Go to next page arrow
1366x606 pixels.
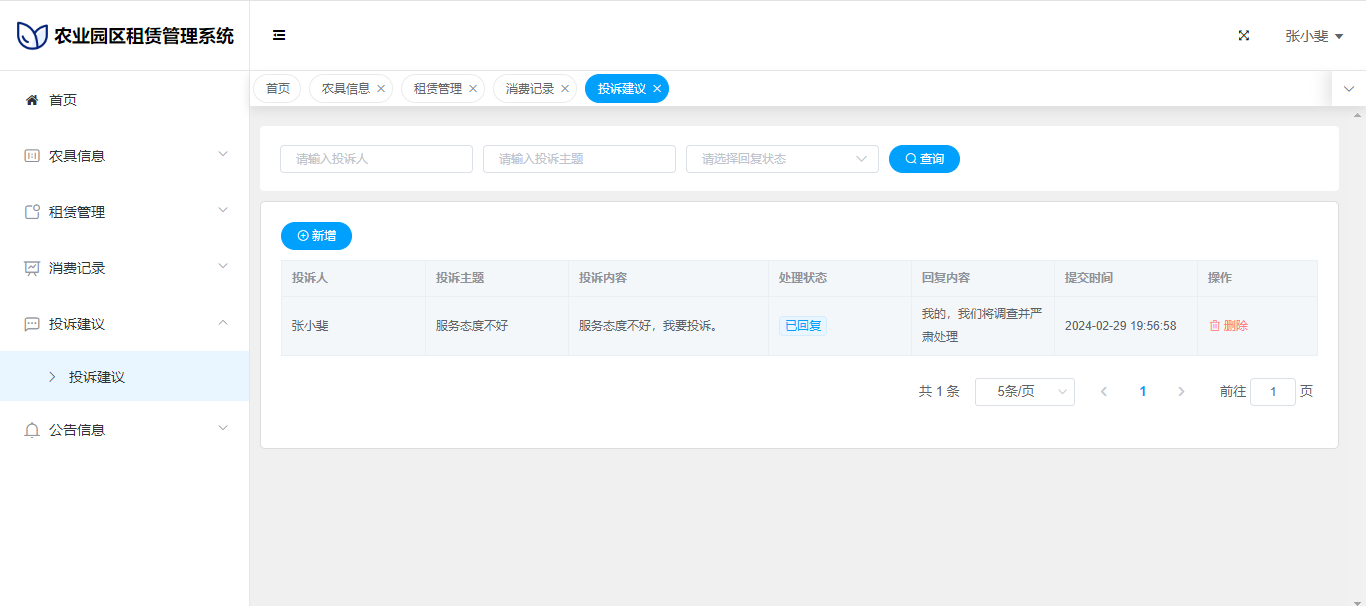(1181, 392)
